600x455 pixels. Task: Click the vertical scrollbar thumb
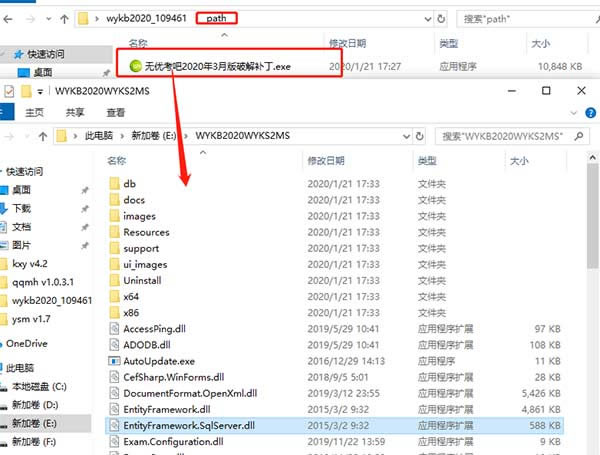click(x=593, y=216)
